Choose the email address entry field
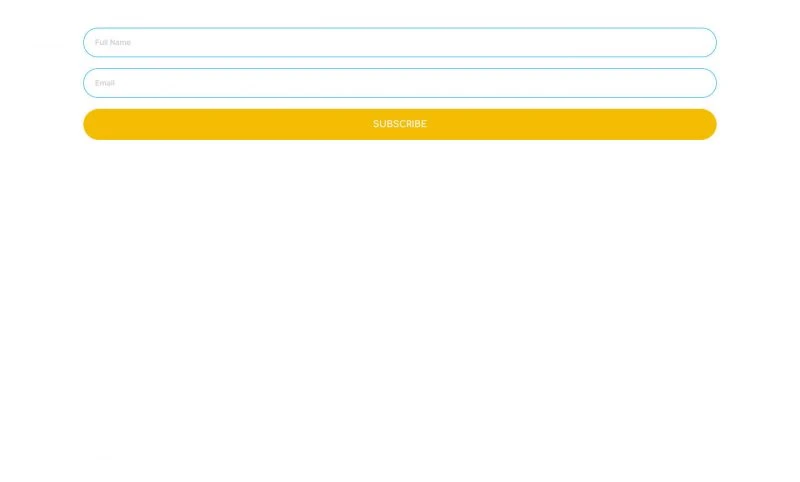800x482 pixels. 399,83
